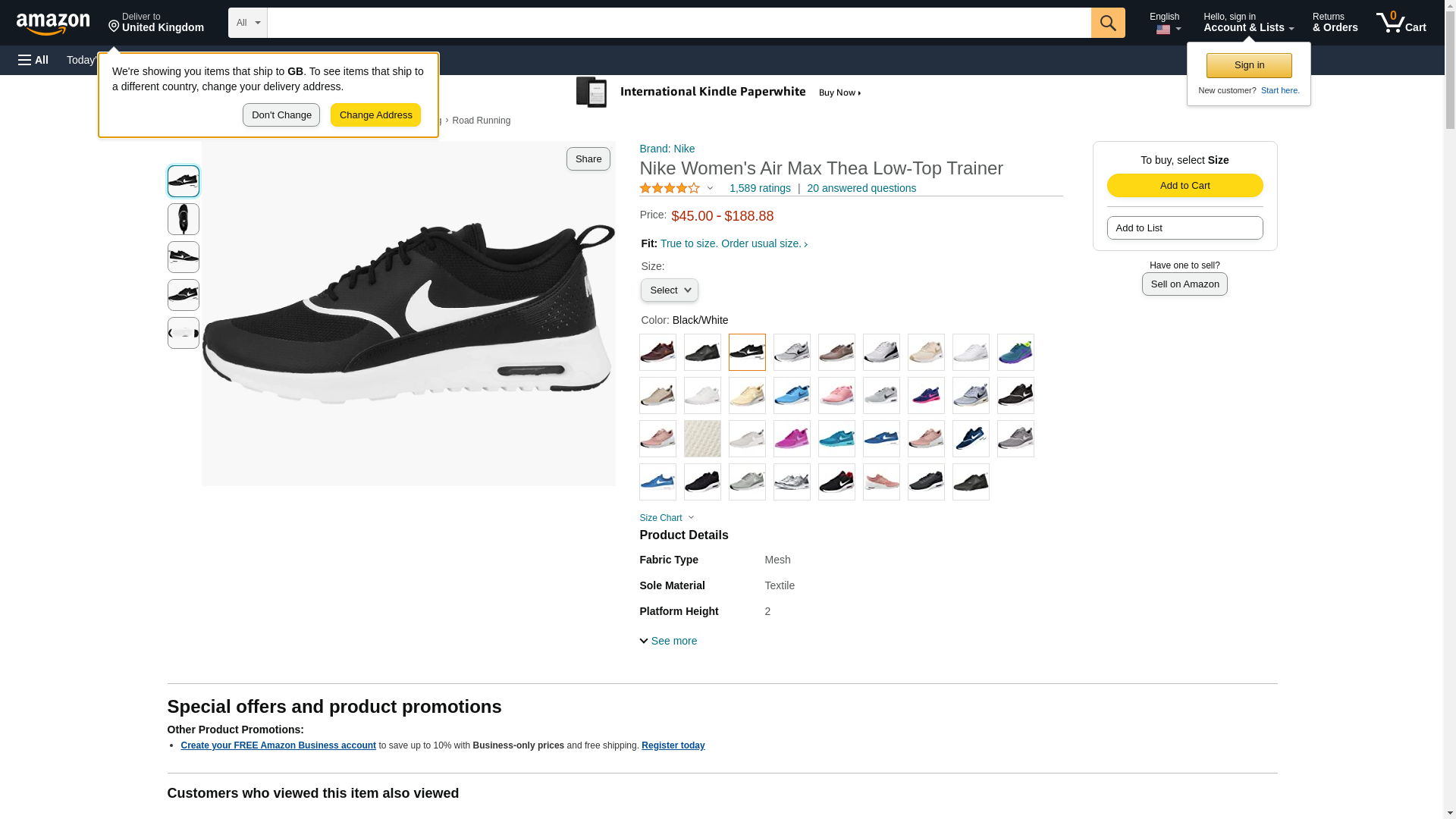The image size is (1456, 819).
Task: Expand the See more product details
Action: (x=668, y=641)
